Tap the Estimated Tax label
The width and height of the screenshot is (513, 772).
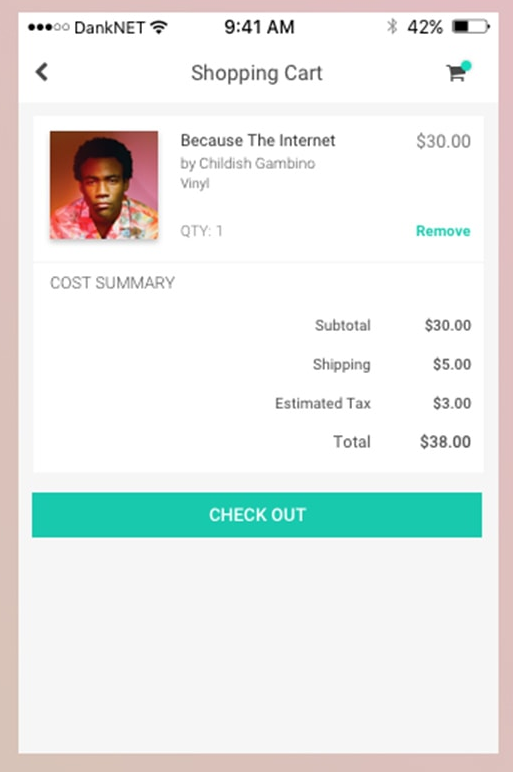(322, 403)
